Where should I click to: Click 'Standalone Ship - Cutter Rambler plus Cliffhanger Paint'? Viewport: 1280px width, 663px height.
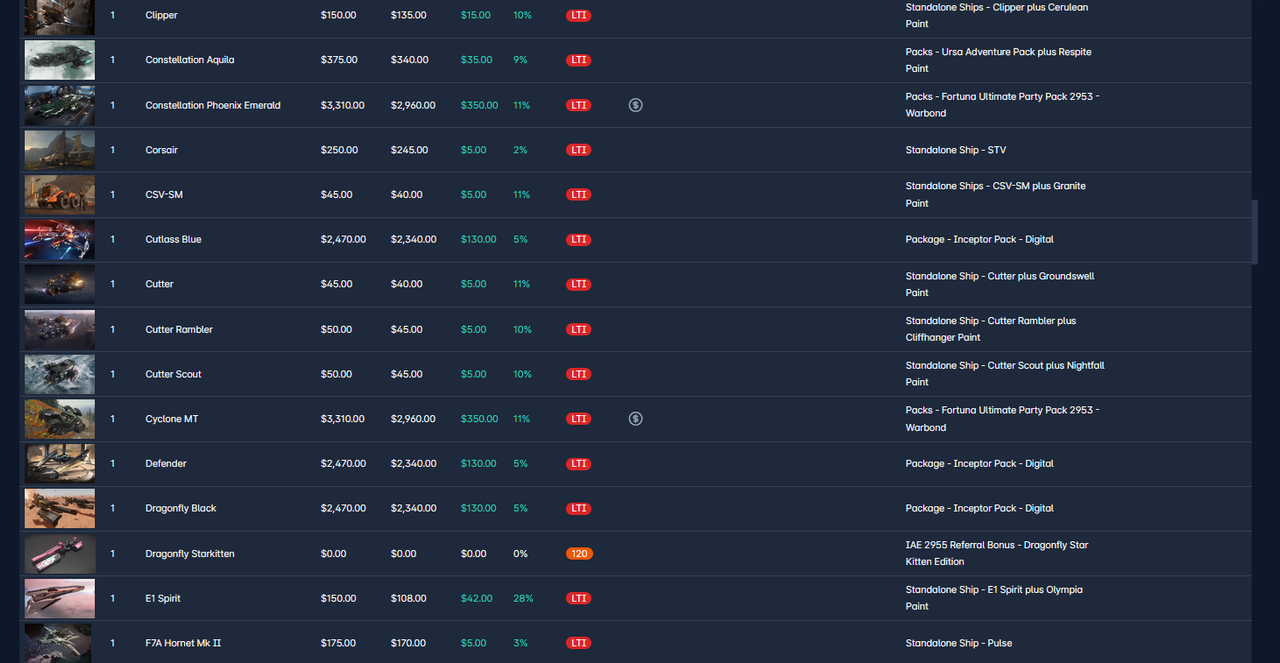pos(991,329)
